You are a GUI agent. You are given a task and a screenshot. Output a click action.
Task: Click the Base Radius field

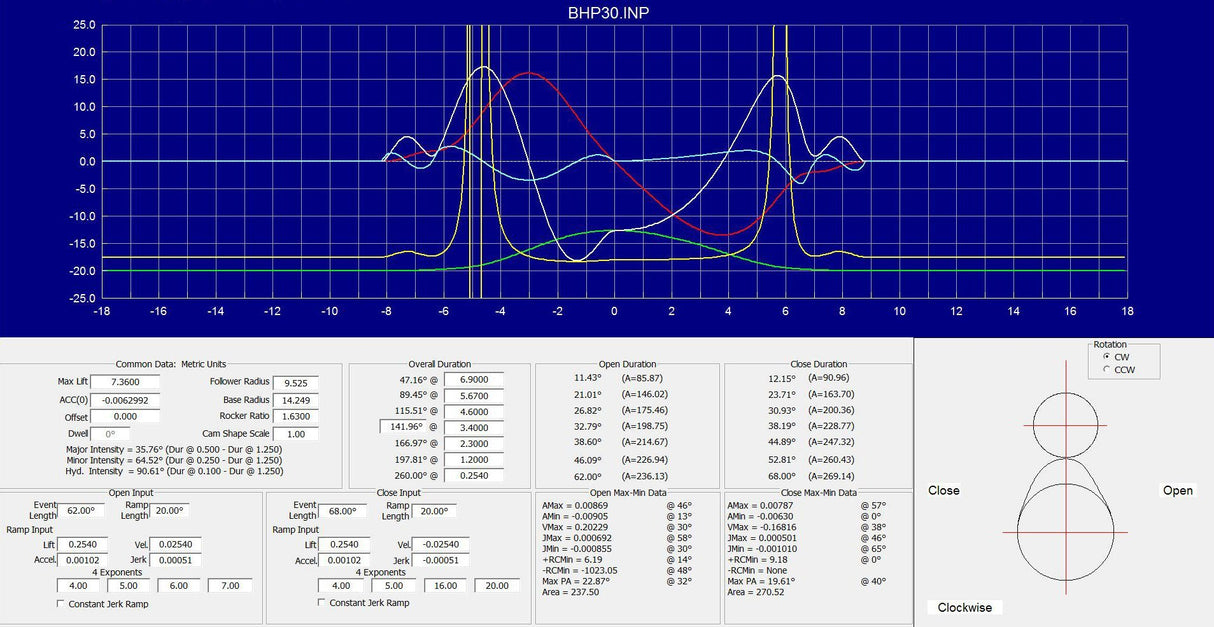[295, 399]
